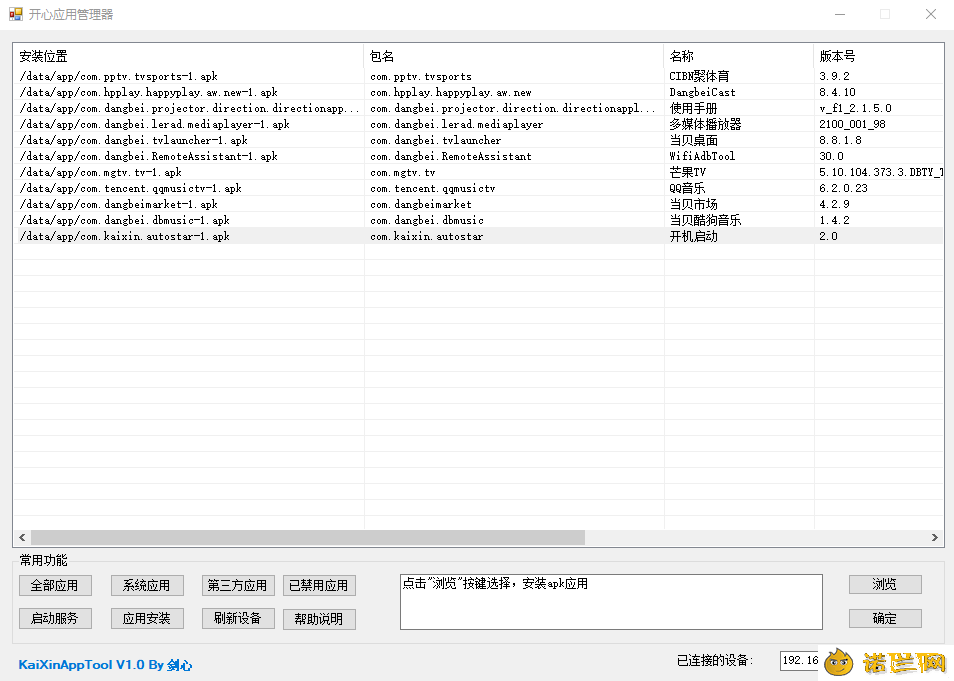
Task: Select the QQ音乐 app name
Action: pyautogui.click(x=688, y=188)
